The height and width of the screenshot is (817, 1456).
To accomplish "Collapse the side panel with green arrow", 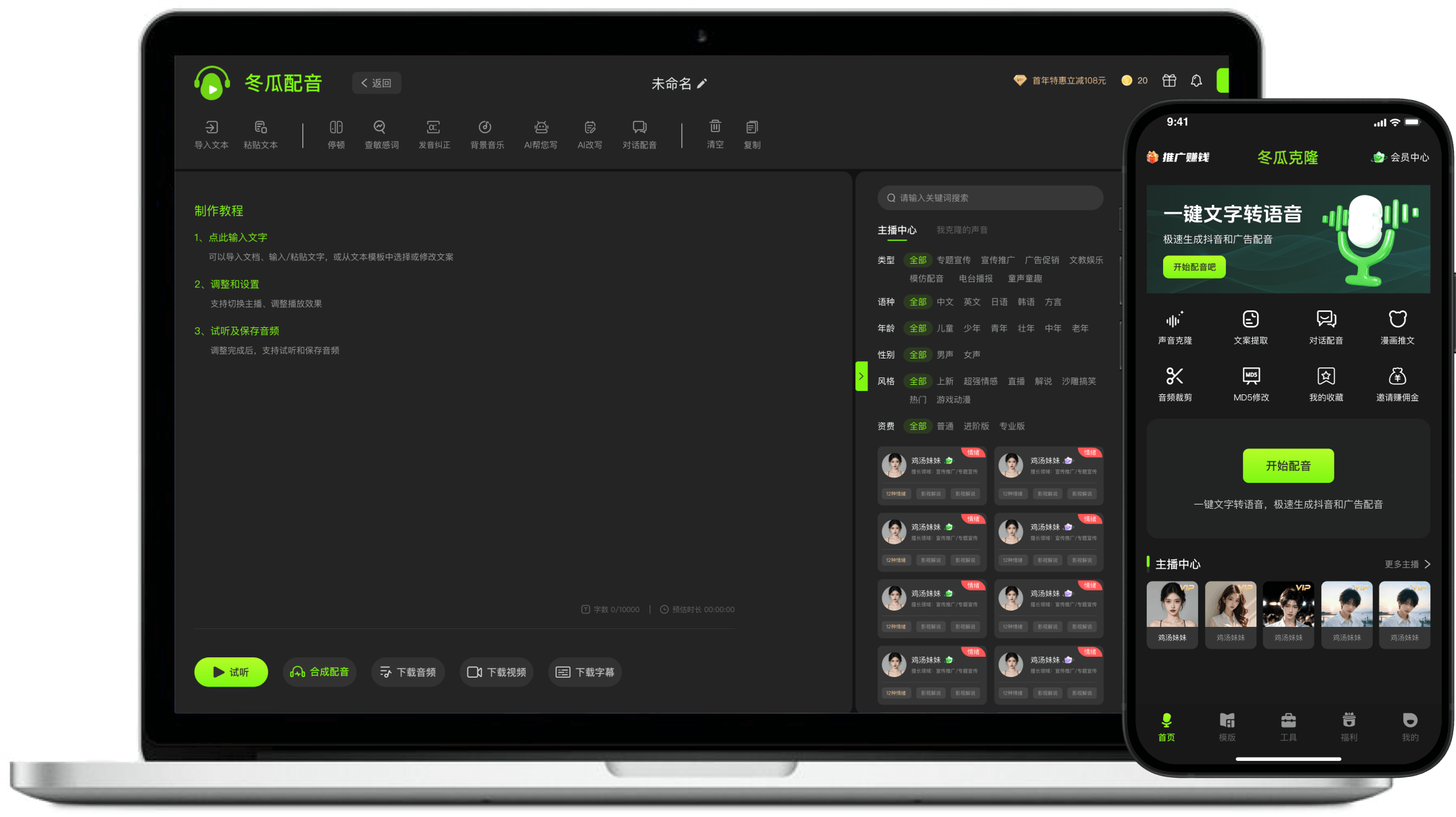I will coord(861,376).
